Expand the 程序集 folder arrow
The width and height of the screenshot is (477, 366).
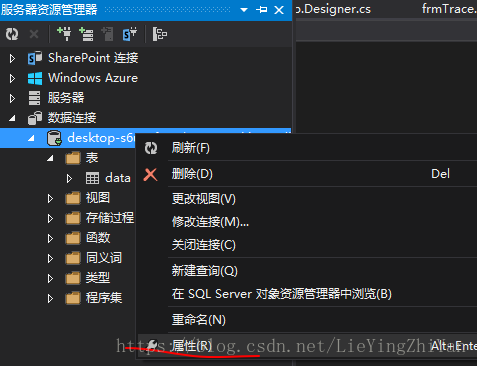coord(50,298)
